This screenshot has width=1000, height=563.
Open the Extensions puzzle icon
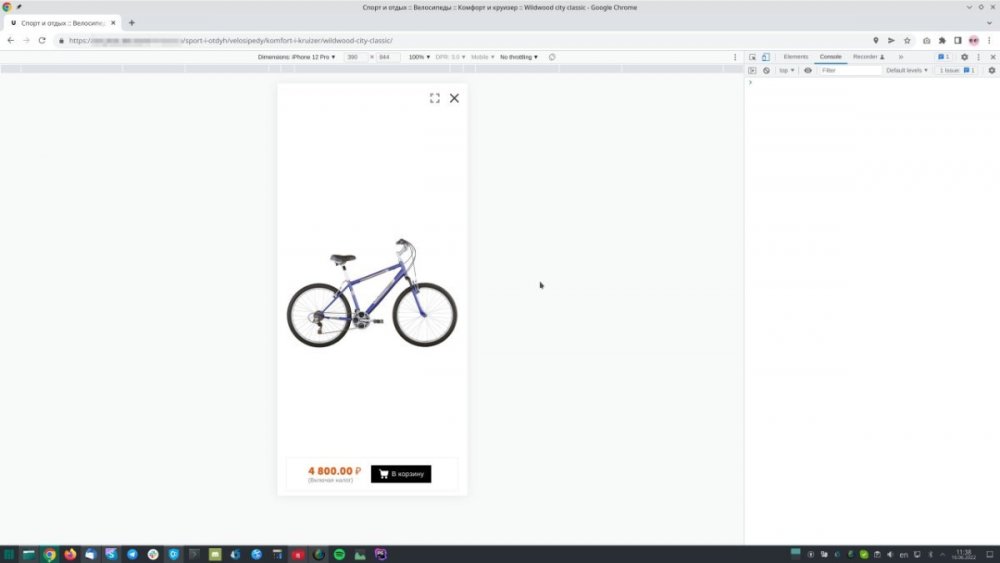tap(942, 41)
